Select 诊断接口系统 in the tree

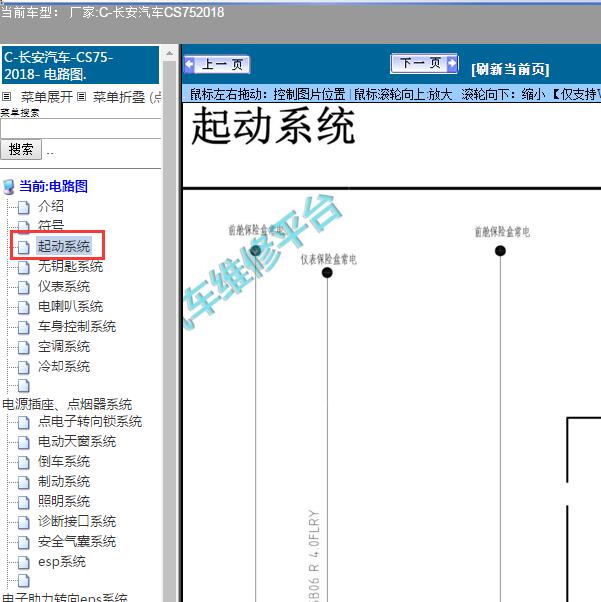tap(77, 521)
